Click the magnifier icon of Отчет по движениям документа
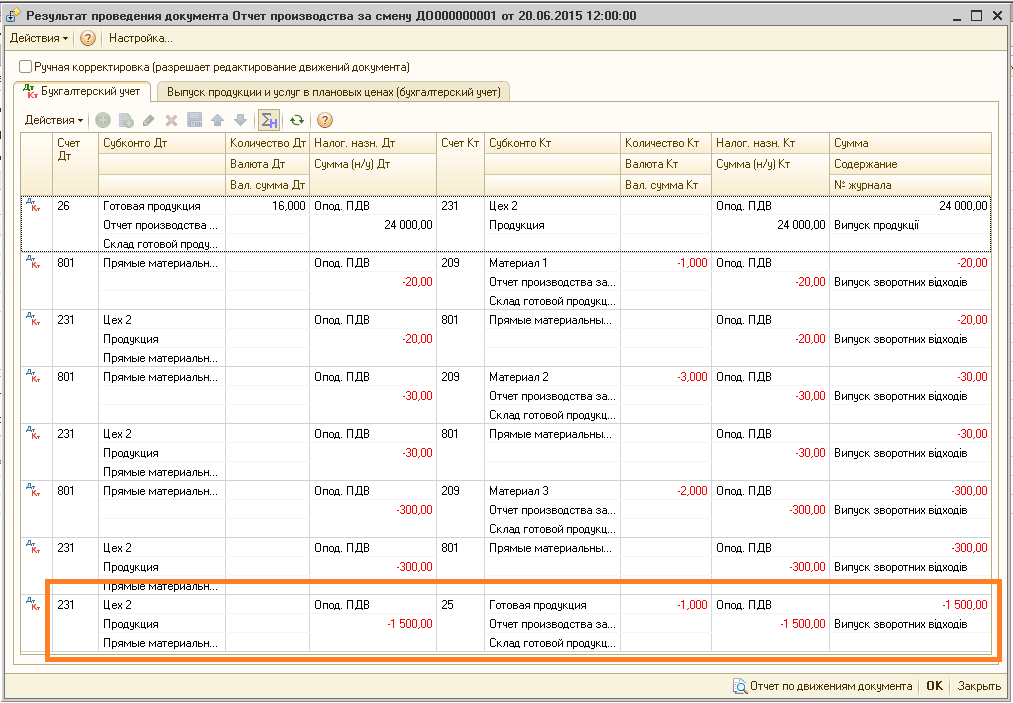Viewport: 1013px width, 703px height. coord(740,686)
